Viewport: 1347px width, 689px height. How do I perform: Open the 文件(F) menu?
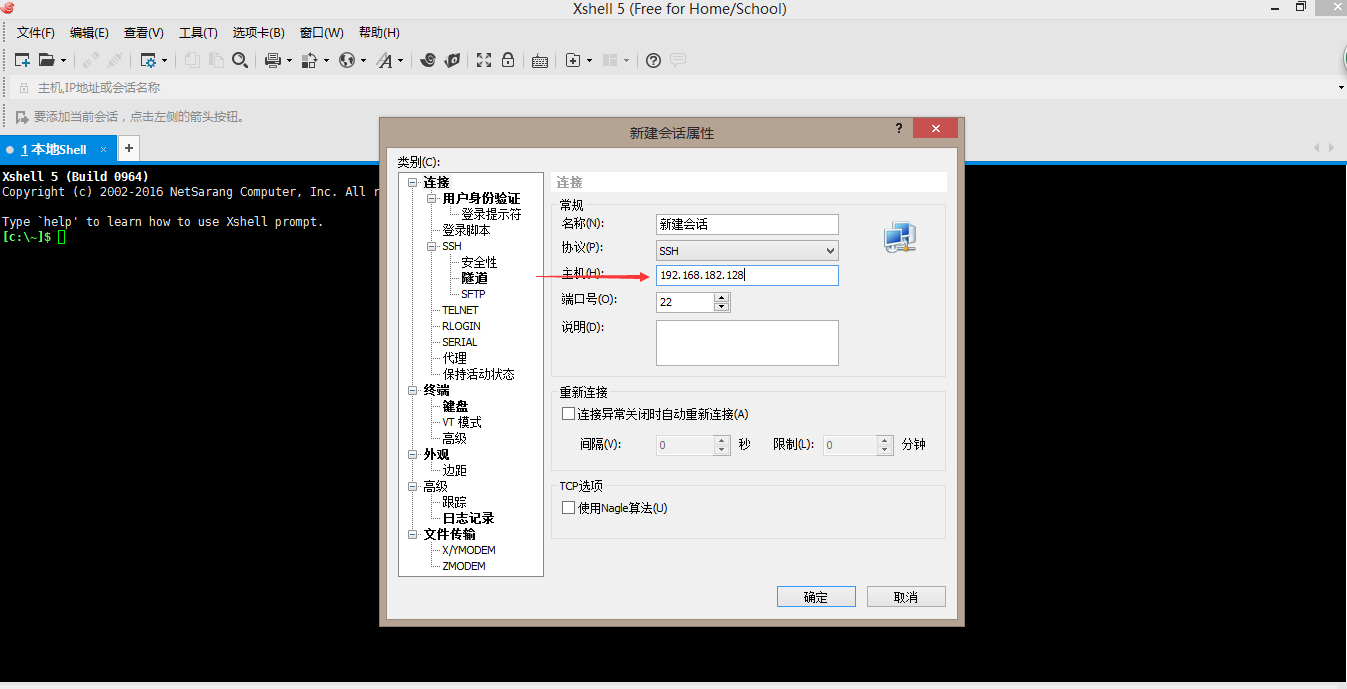pos(36,33)
